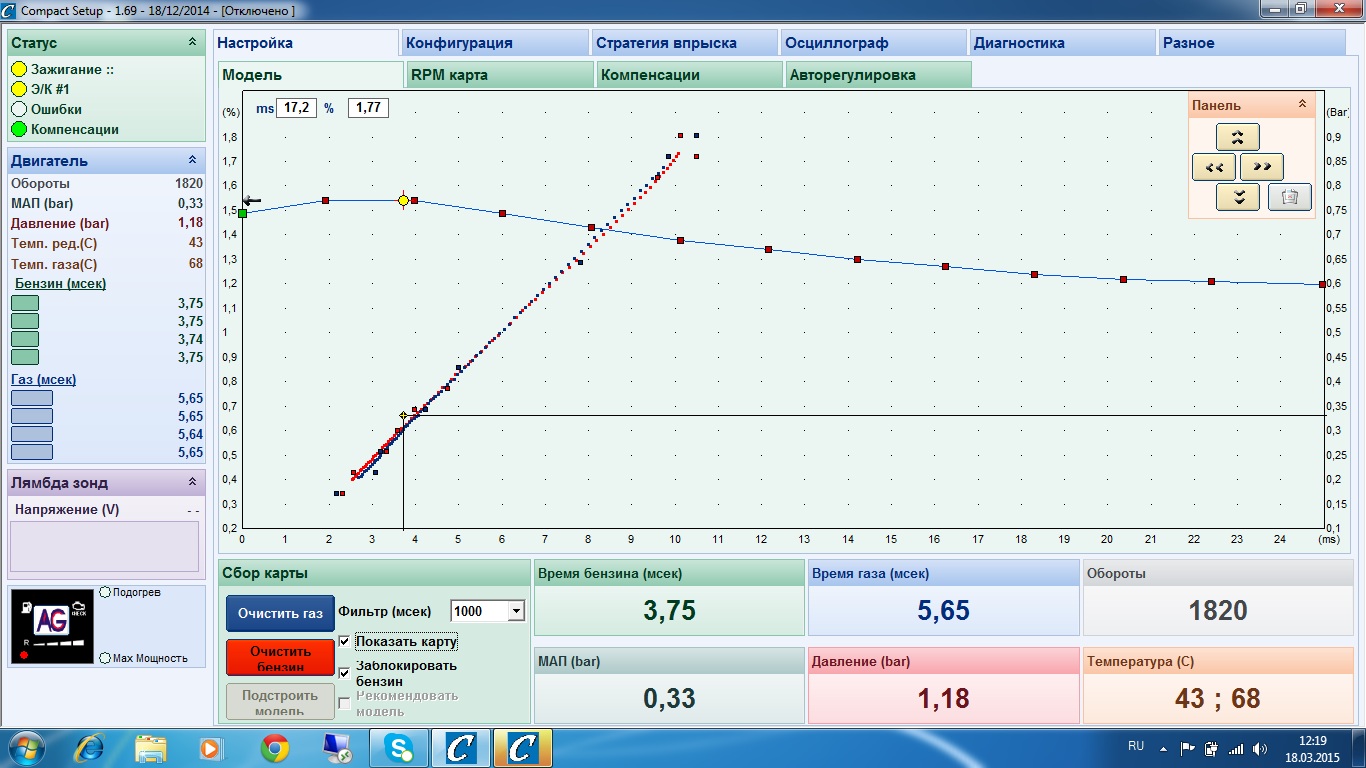The image size is (1366, 768).
Task: Click the double left-arrow button in Панель
Action: (x=1214, y=167)
